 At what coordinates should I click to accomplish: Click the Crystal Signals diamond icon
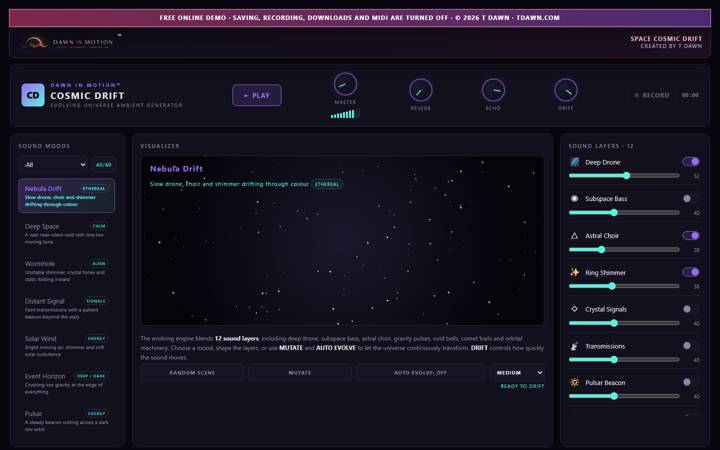click(574, 309)
